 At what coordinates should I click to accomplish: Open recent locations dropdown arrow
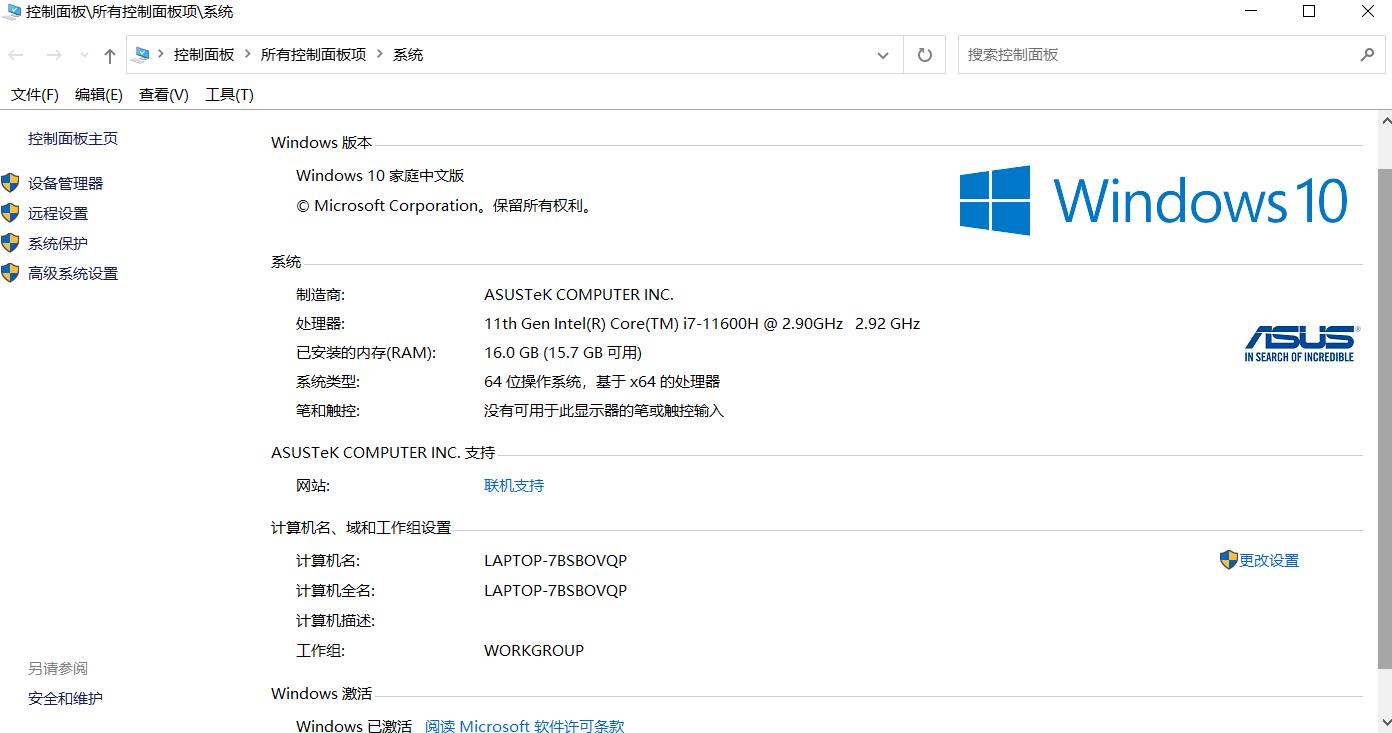tap(84, 56)
